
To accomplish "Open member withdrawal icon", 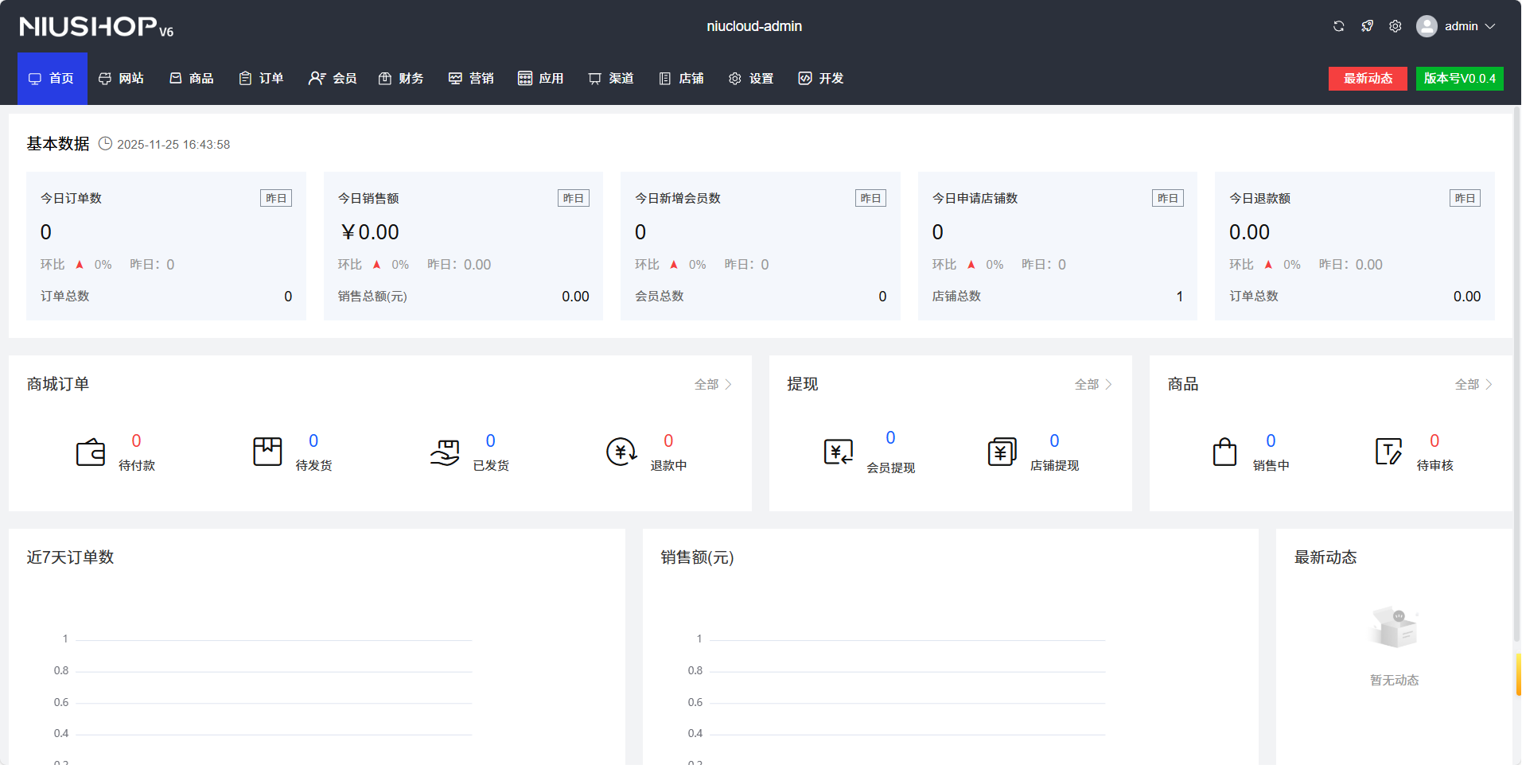I will [x=839, y=452].
